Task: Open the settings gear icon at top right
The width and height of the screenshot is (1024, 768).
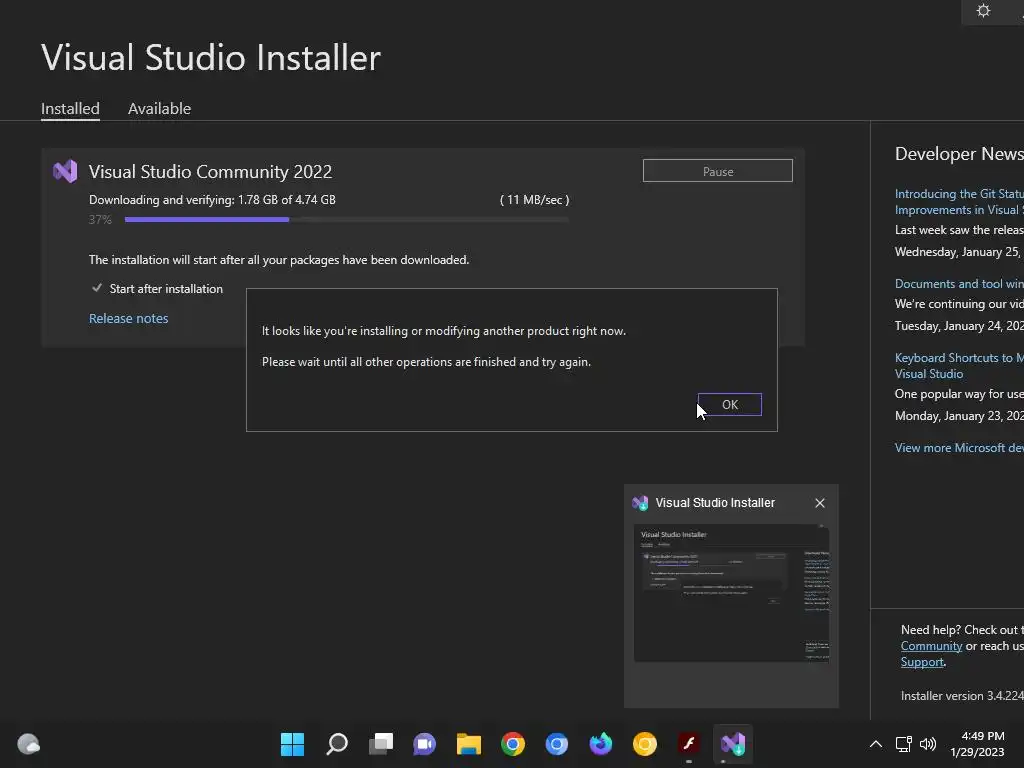Action: coord(984,10)
